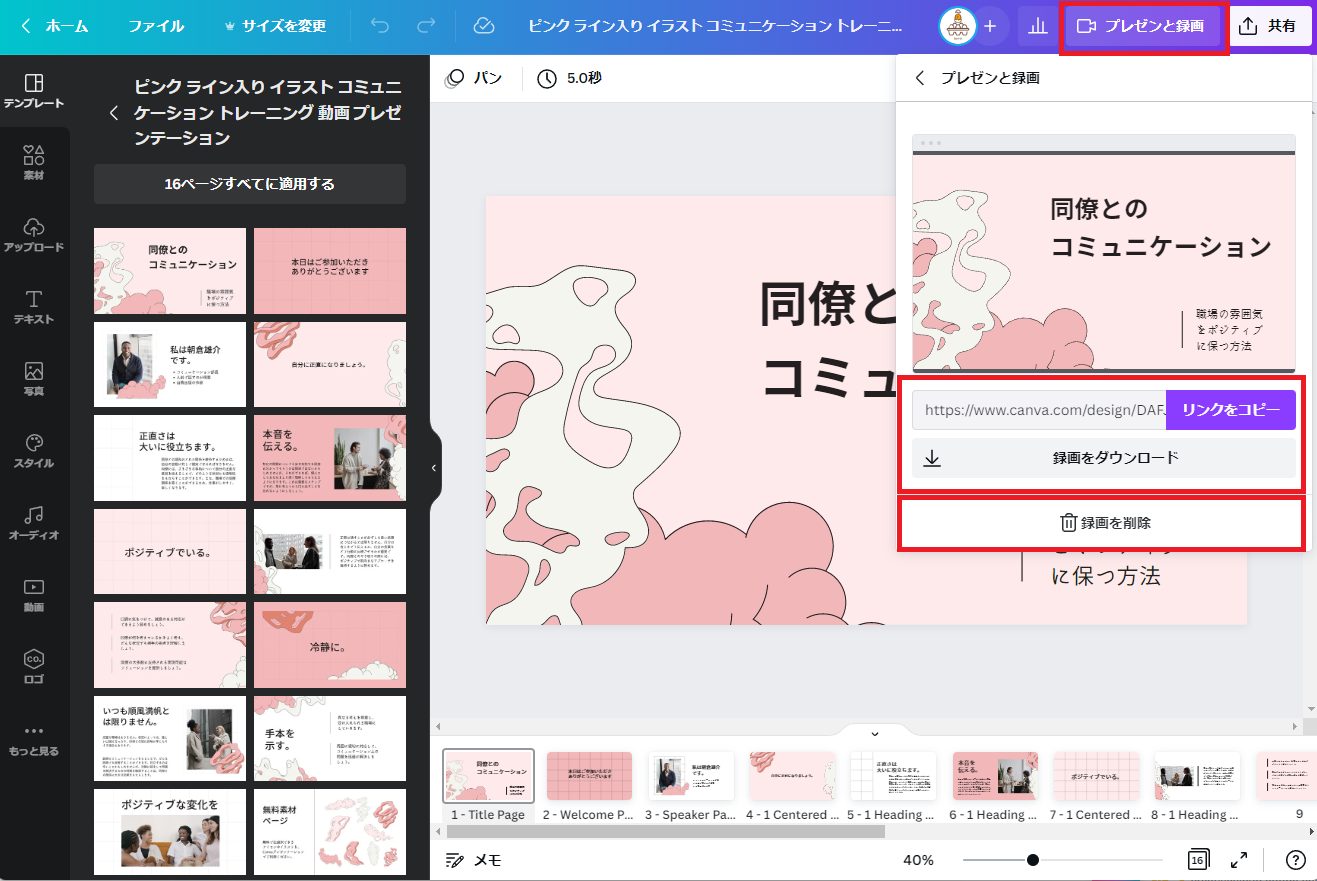Open the ファイル menu
The width and height of the screenshot is (1317, 881).
156,26
